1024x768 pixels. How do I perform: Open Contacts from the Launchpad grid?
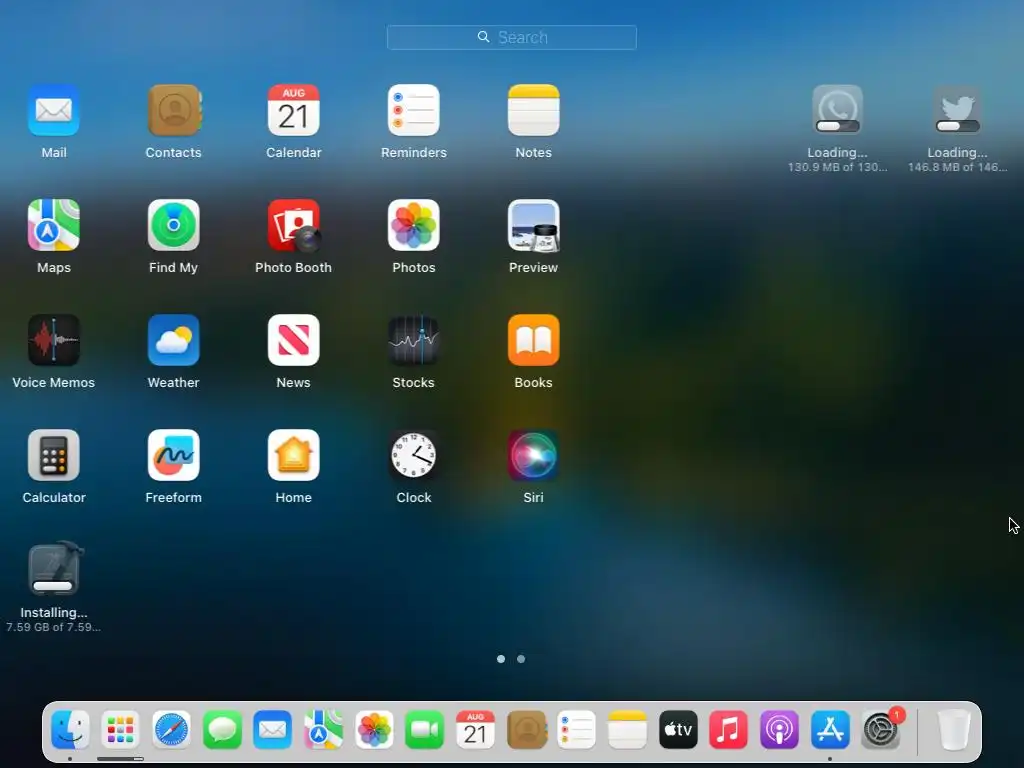(174, 110)
